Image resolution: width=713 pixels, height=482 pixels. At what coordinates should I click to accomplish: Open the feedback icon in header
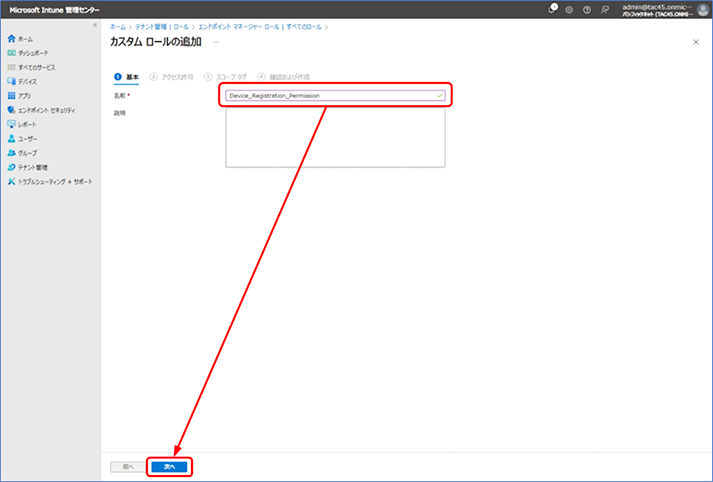[605, 10]
